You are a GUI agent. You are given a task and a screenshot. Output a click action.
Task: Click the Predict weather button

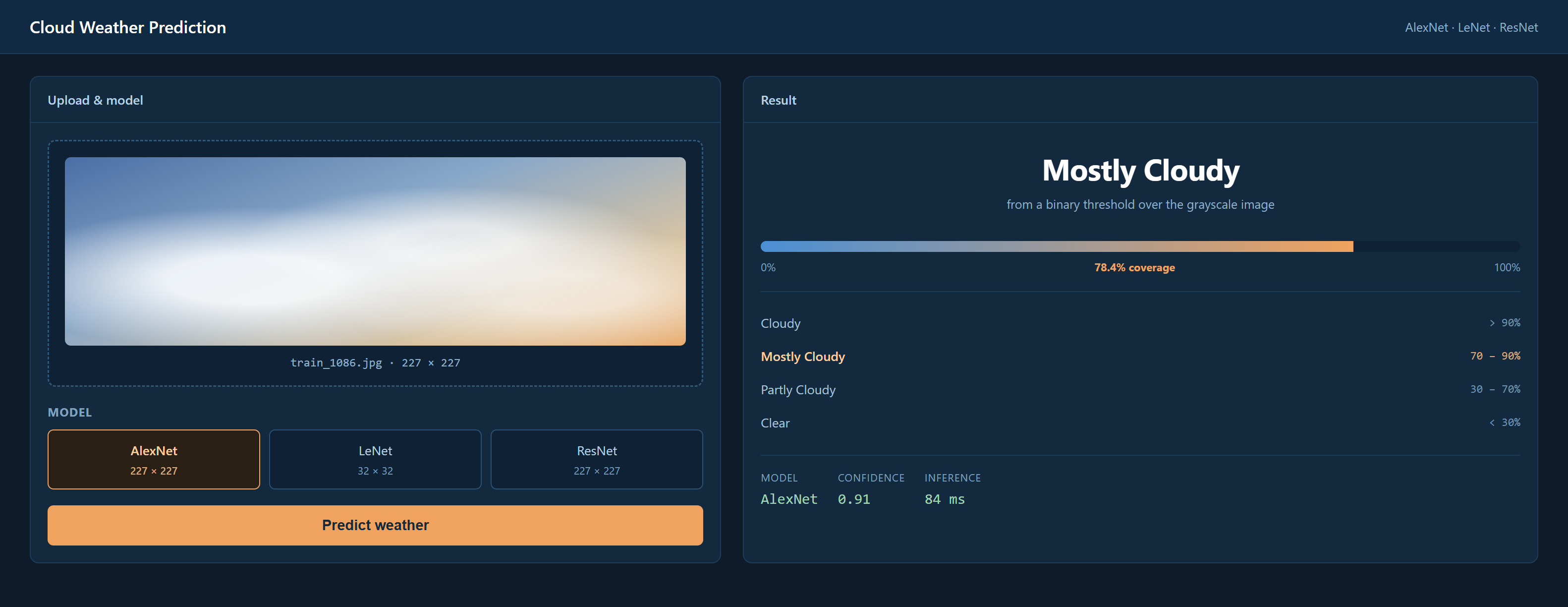pos(375,525)
